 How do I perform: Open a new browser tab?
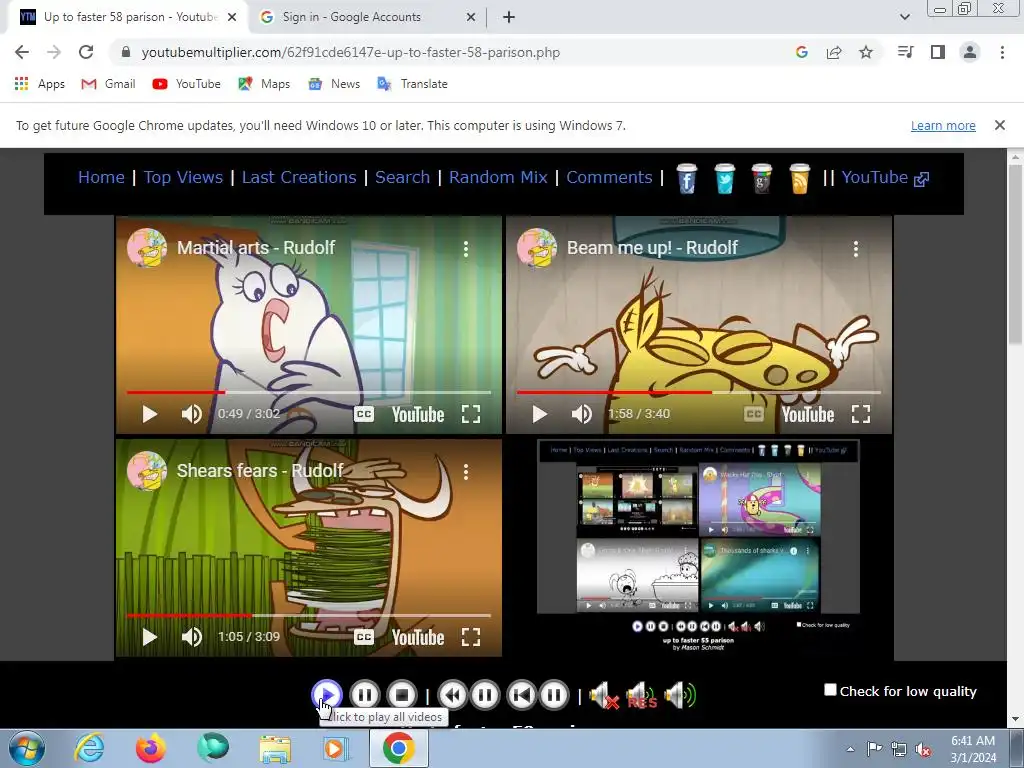509,17
